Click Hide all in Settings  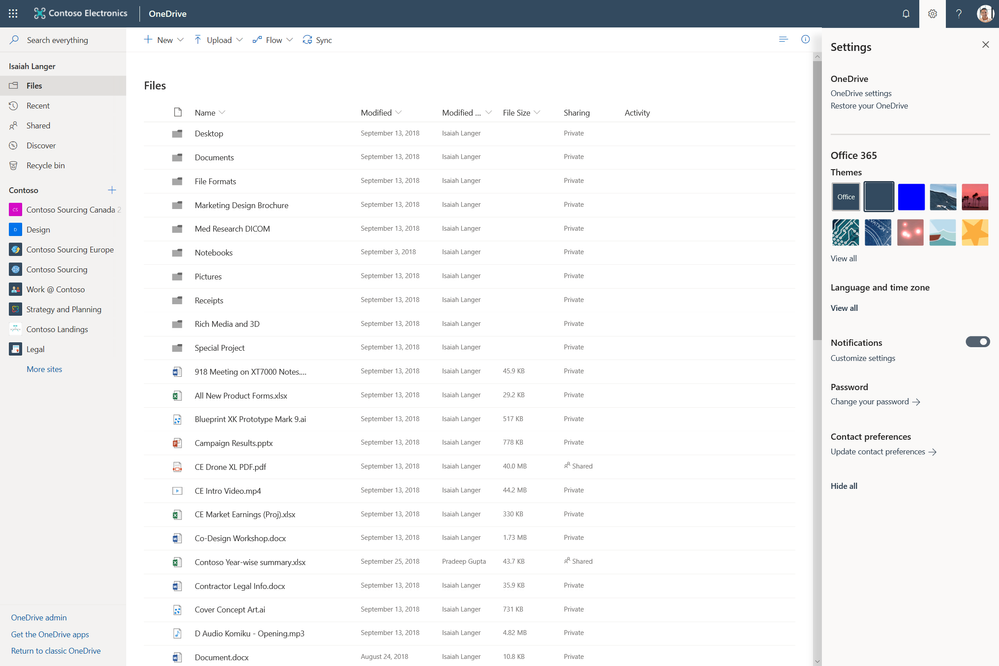844,486
